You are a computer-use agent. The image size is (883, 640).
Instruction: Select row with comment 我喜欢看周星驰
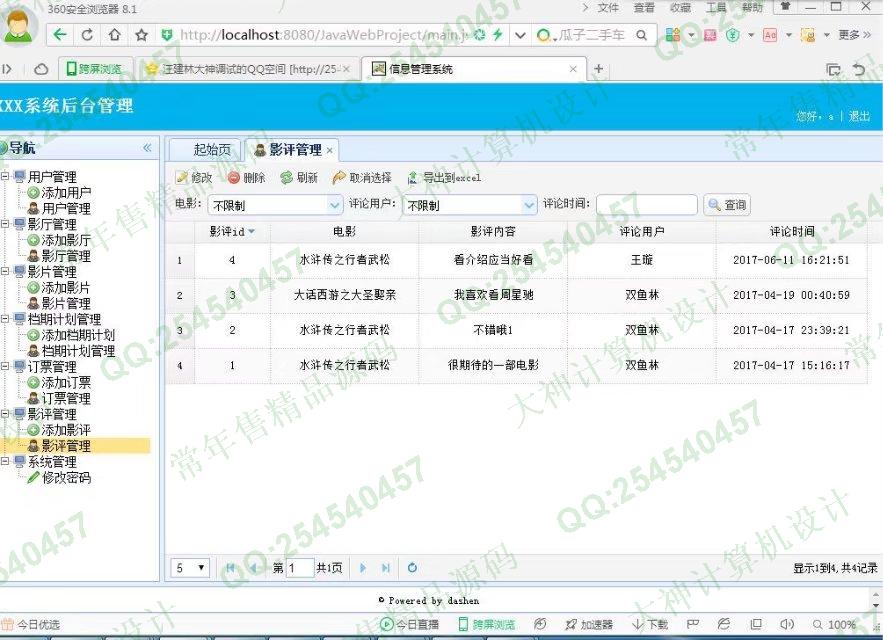[516, 295]
